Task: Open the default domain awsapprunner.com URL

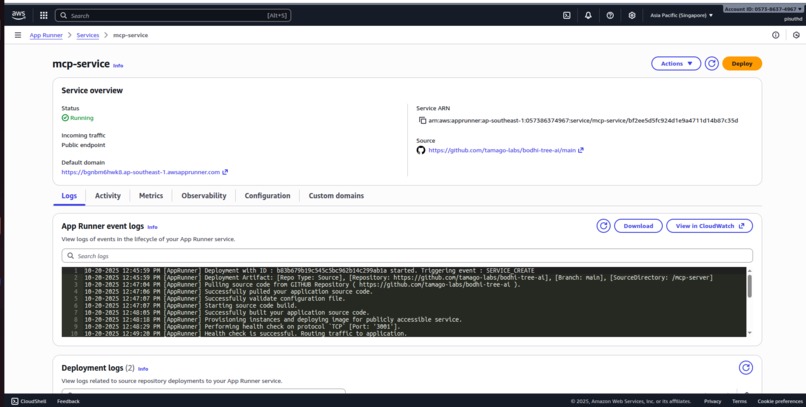Action: (140, 172)
